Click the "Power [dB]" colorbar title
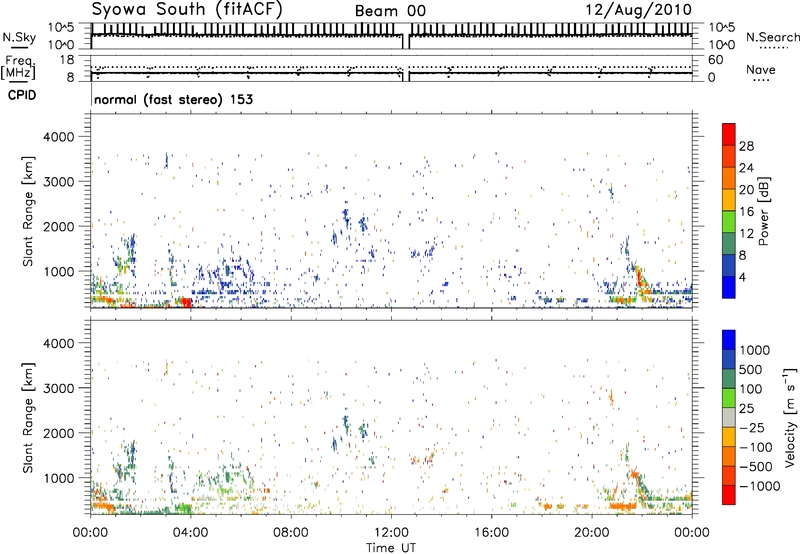This screenshot has height=554, width=800. point(763,211)
